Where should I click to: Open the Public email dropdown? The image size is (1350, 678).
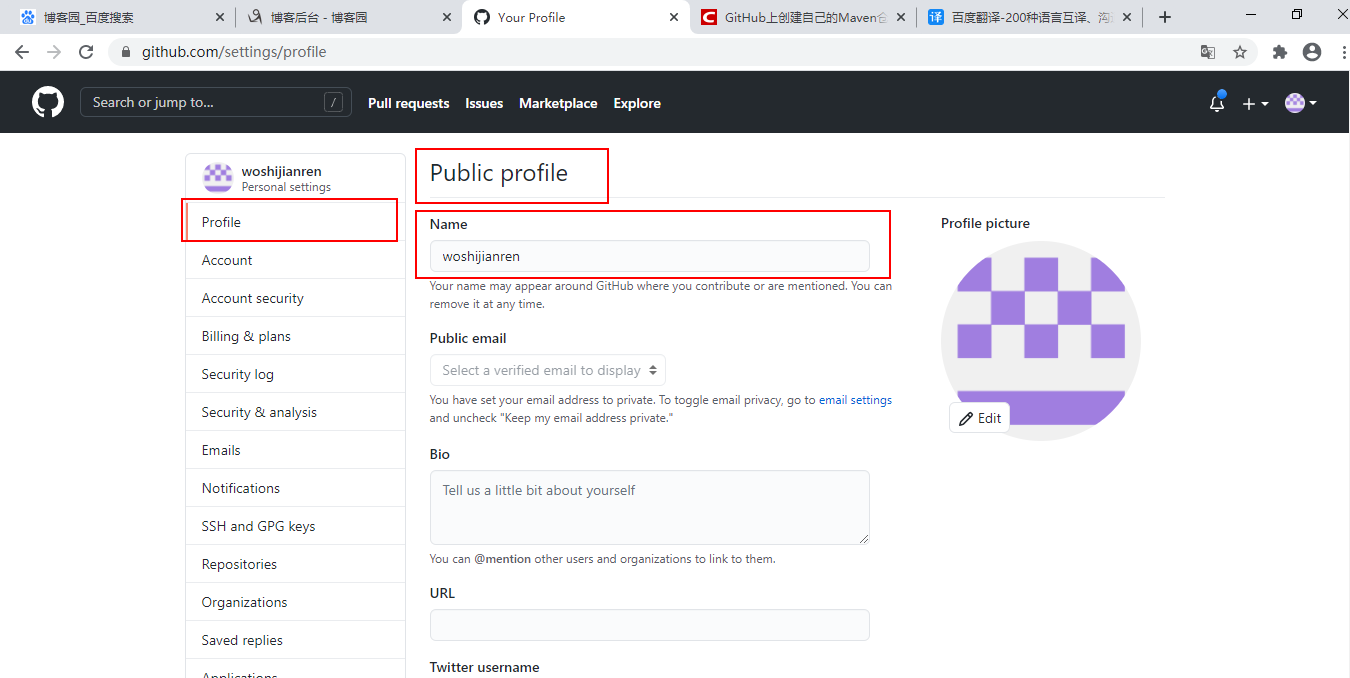pos(548,370)
